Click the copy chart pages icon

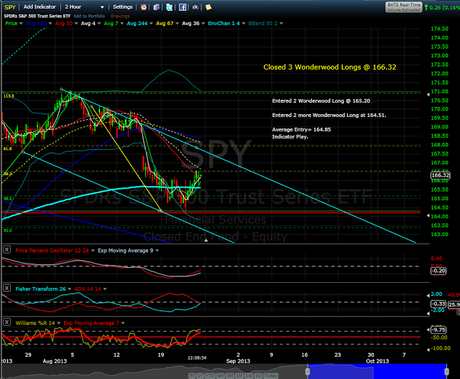(x=156, y=7)
